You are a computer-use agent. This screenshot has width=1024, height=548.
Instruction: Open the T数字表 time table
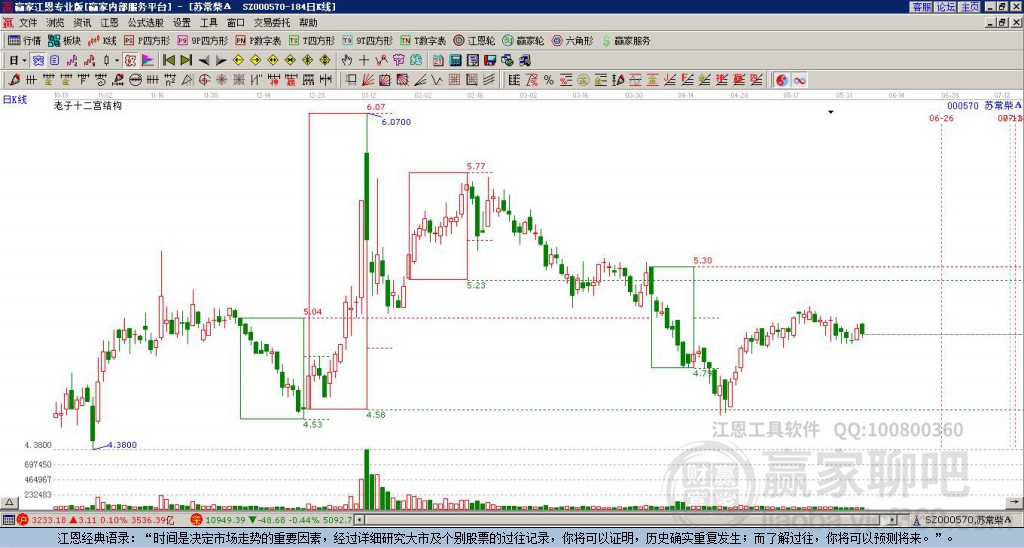pyautogui.click(x=423, y=40)
